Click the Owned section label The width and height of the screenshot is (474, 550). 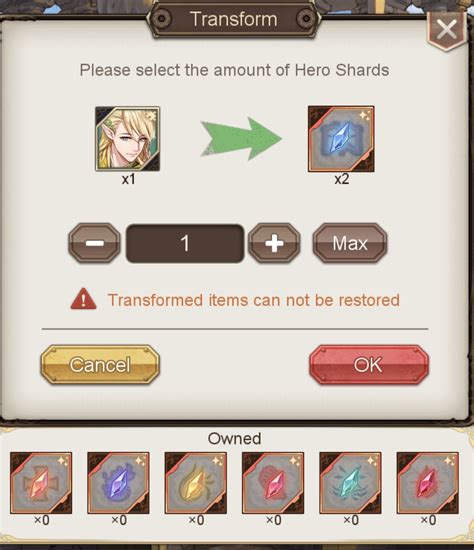click(x=234, y=438)
